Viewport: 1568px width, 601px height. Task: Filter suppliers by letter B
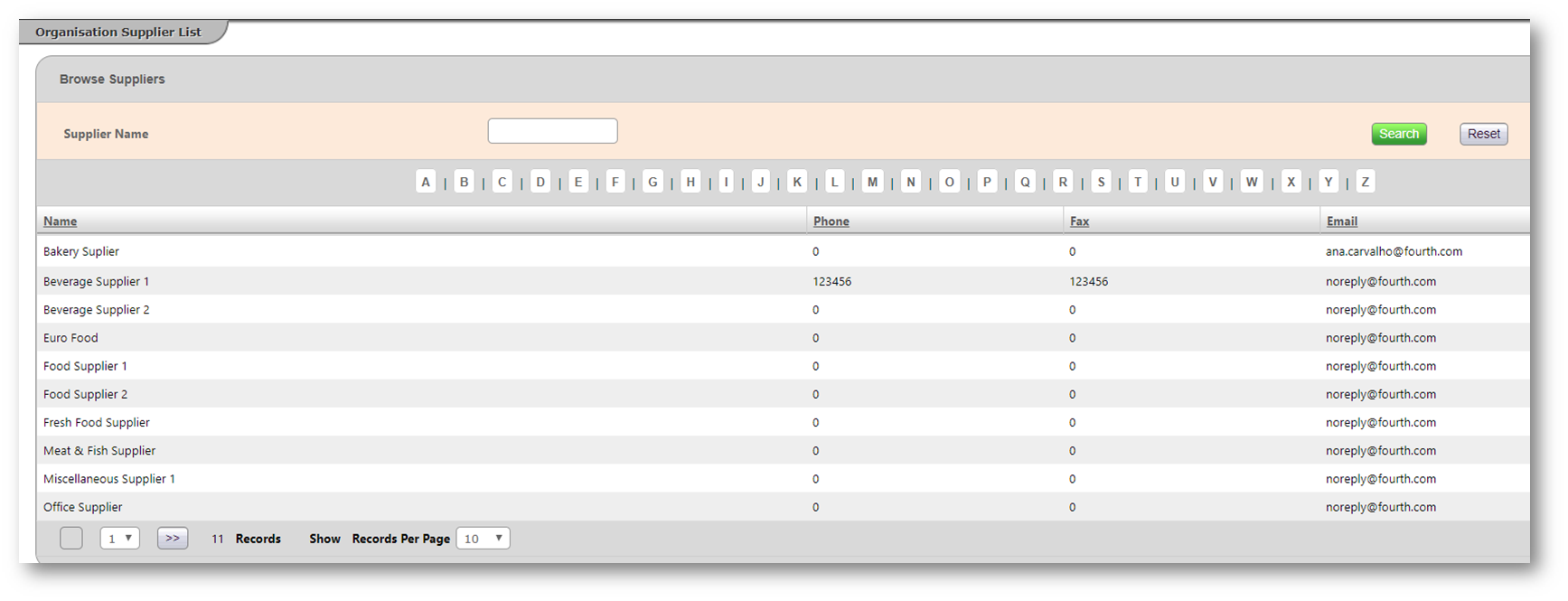tap(464, 182)
